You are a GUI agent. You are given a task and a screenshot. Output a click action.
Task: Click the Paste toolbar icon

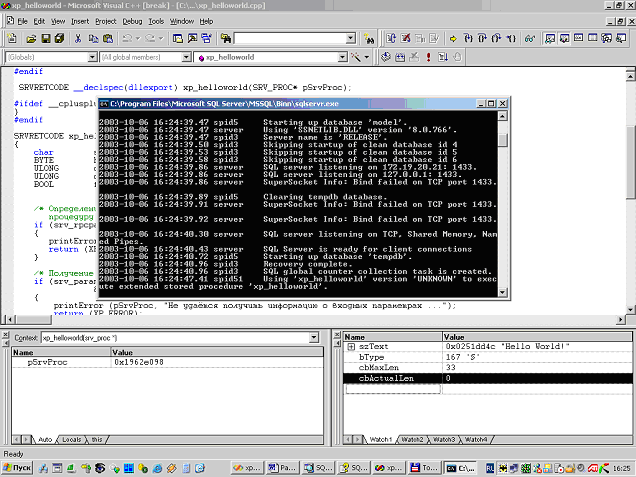[x=108, y=39]
